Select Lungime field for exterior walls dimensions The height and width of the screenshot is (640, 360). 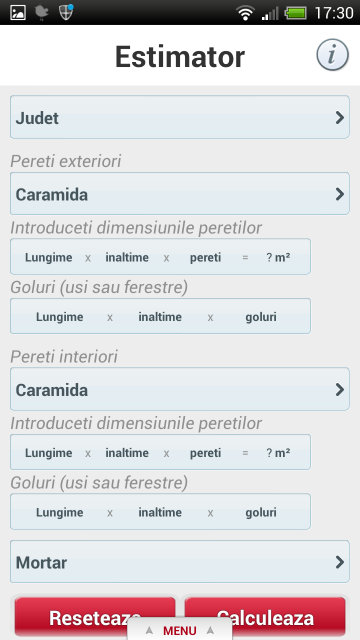[49, 258]
